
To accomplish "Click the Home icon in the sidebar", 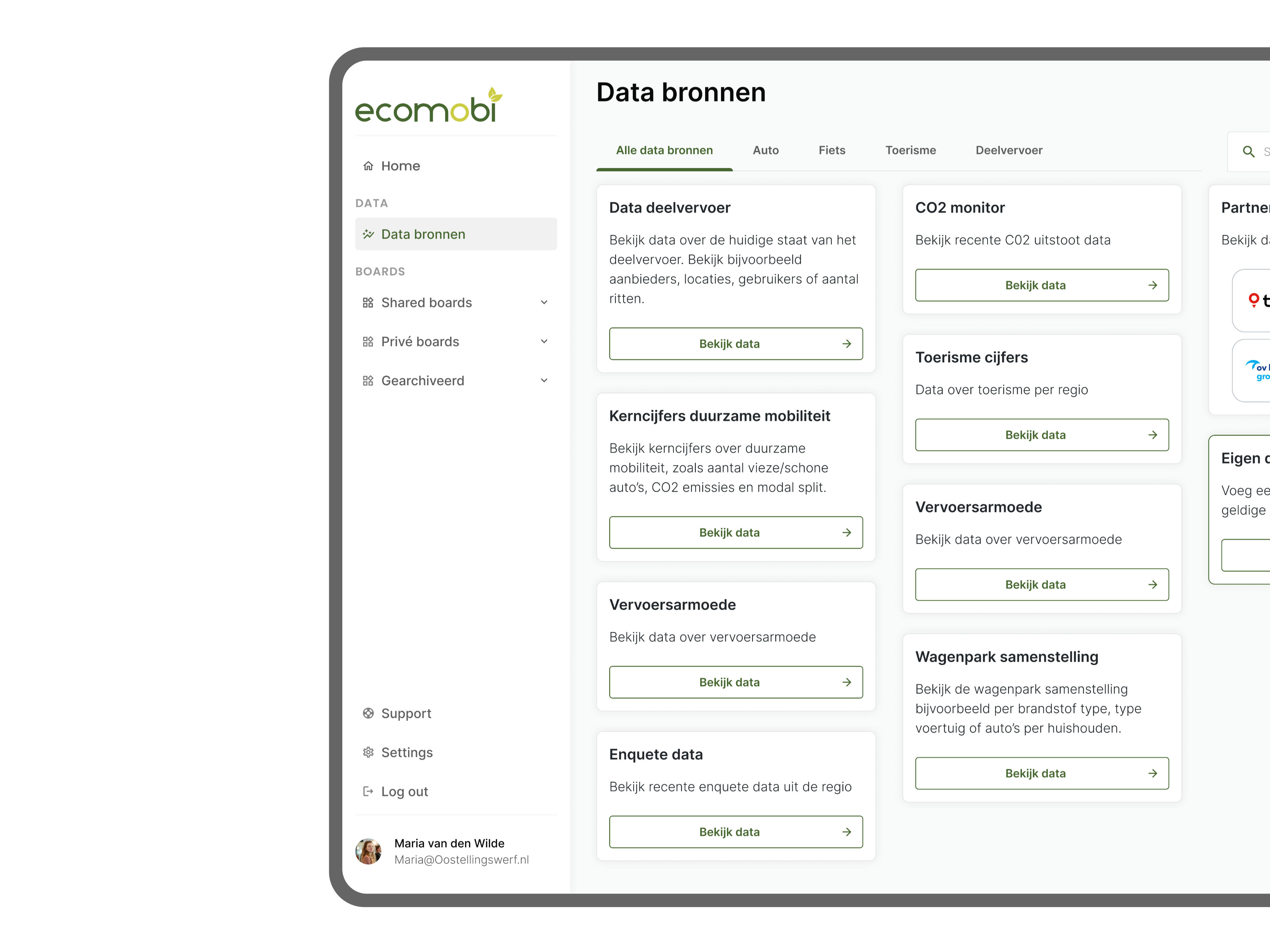I will [368, 166].
